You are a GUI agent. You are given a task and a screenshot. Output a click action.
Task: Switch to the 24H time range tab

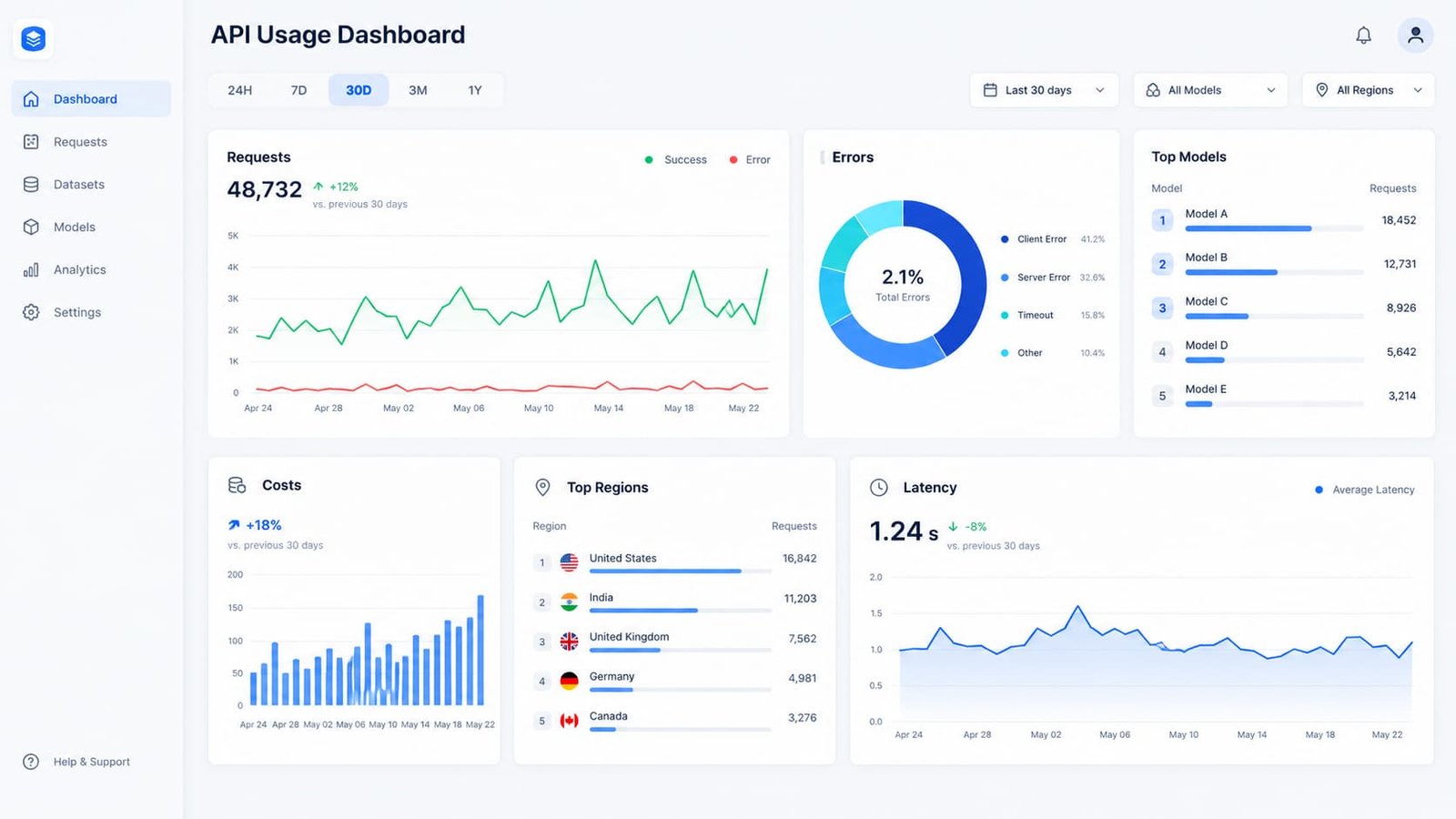[x=240, y=90]
